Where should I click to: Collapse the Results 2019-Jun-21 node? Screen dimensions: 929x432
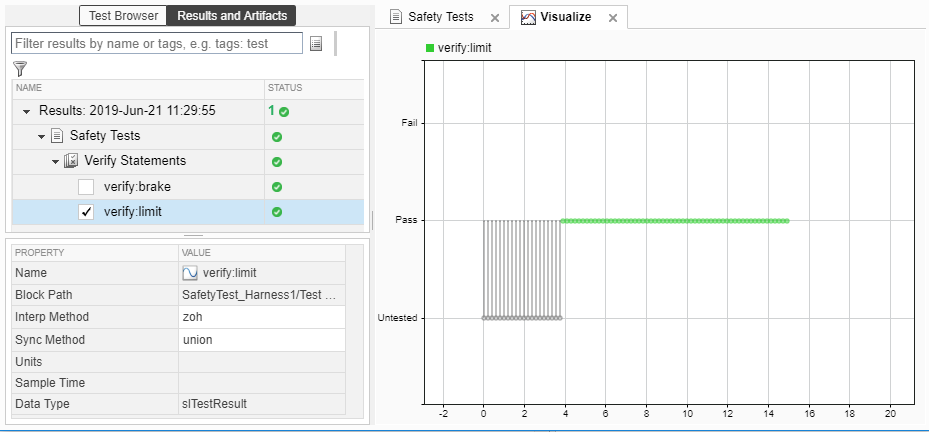pos(27,111)
